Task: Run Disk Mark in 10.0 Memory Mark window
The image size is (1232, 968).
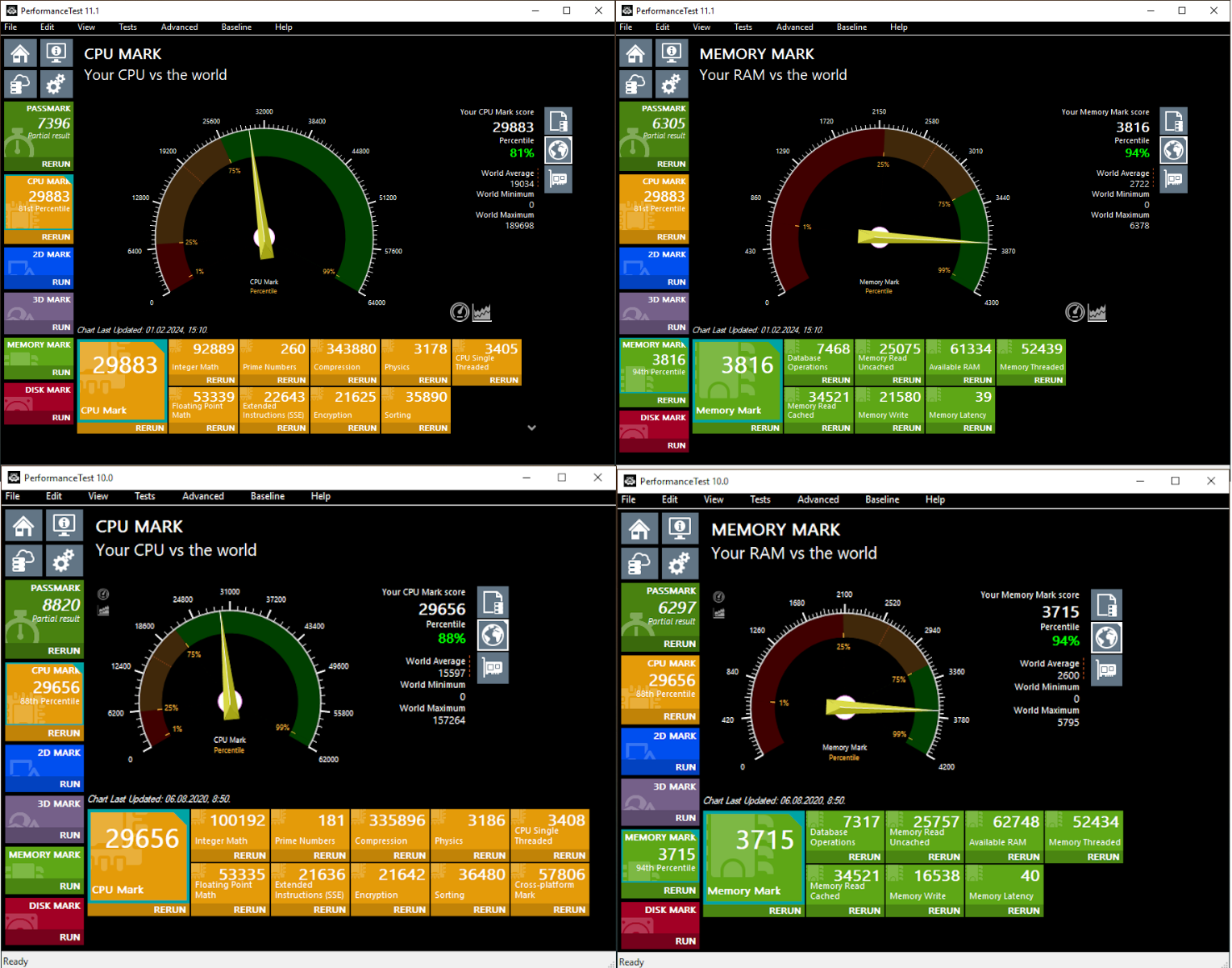Action: coord(685,941)
